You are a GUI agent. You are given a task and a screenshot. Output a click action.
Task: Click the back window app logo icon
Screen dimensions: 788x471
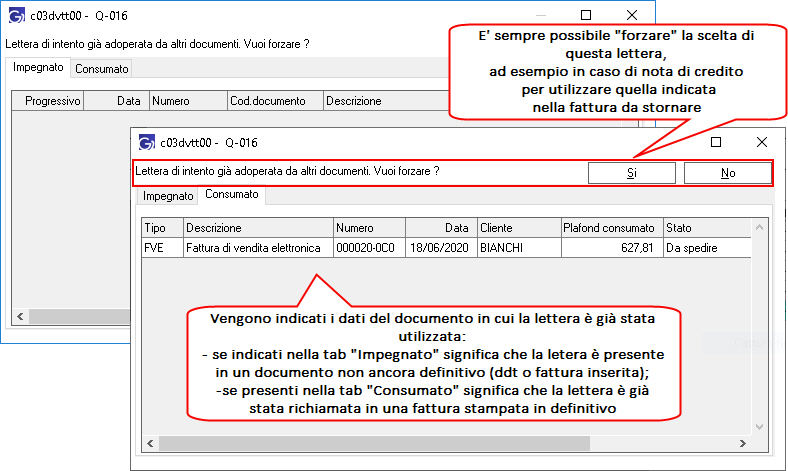click(17, 16)
